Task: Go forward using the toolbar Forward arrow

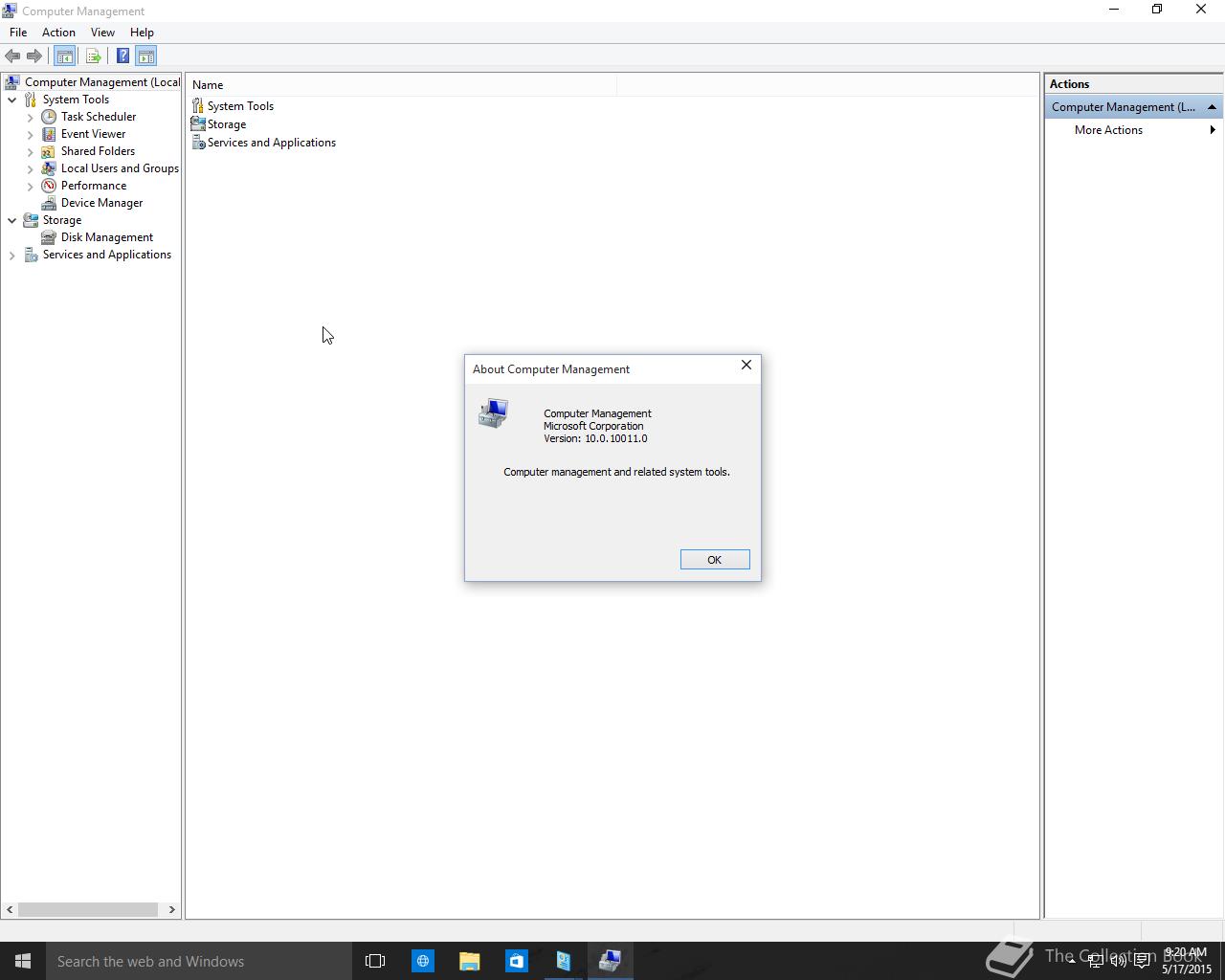Action: [34, 56]
